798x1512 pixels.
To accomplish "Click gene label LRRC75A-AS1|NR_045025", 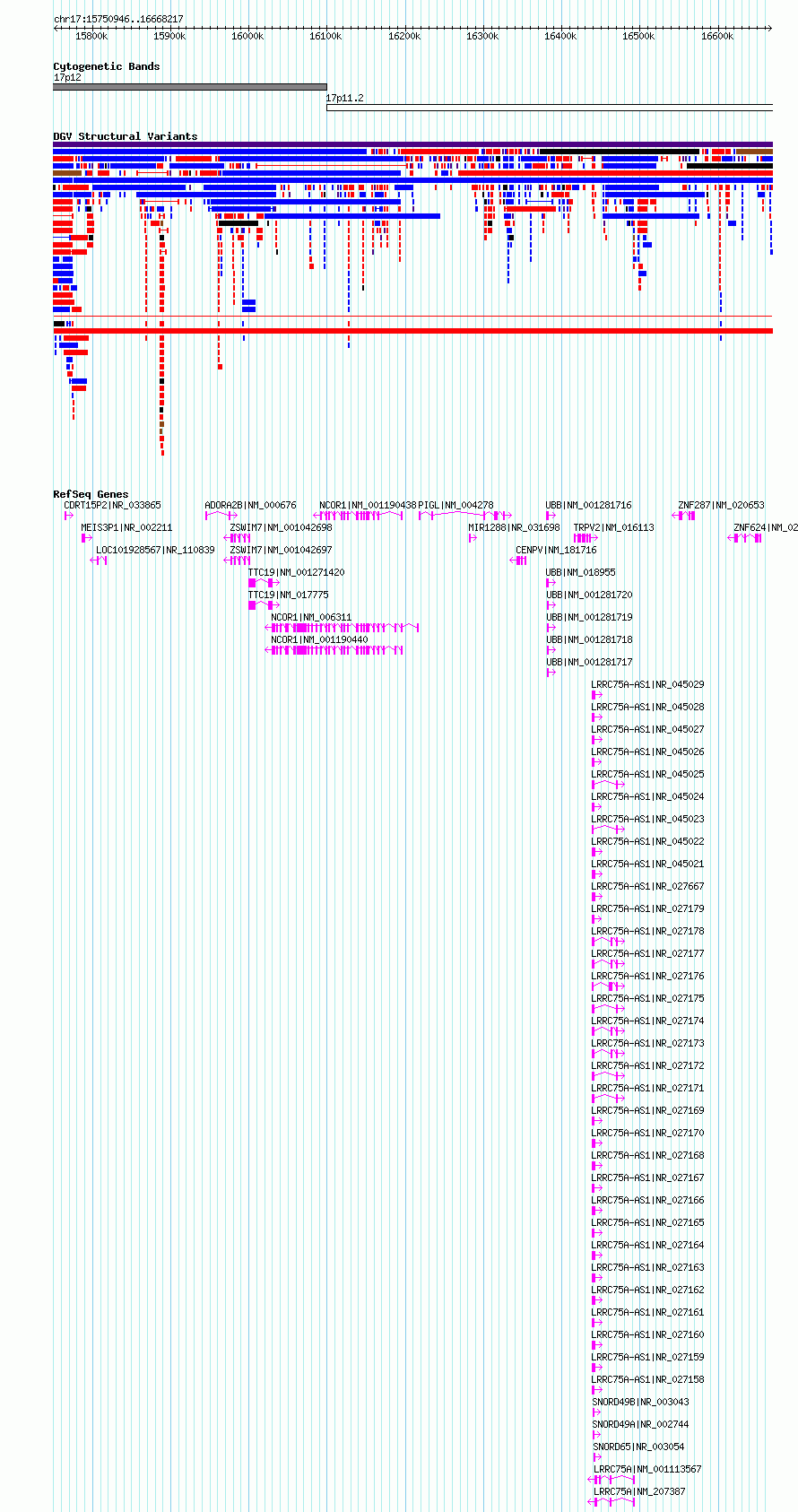I will pyautogui.click(x=647, y=774).
